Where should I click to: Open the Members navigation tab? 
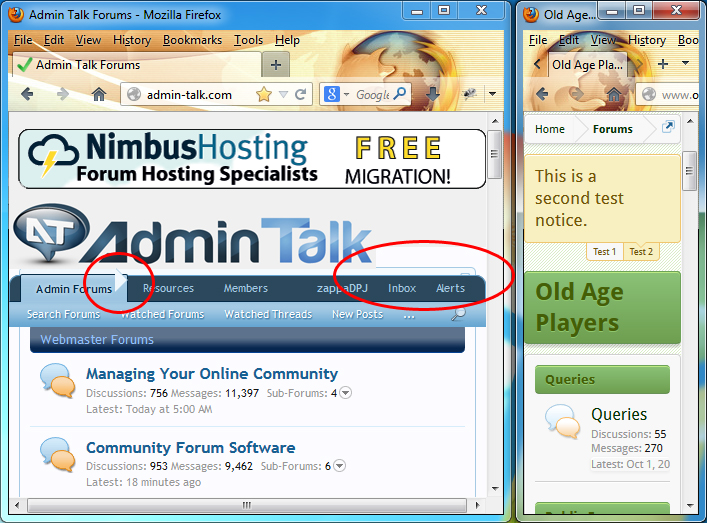(246, 289)
